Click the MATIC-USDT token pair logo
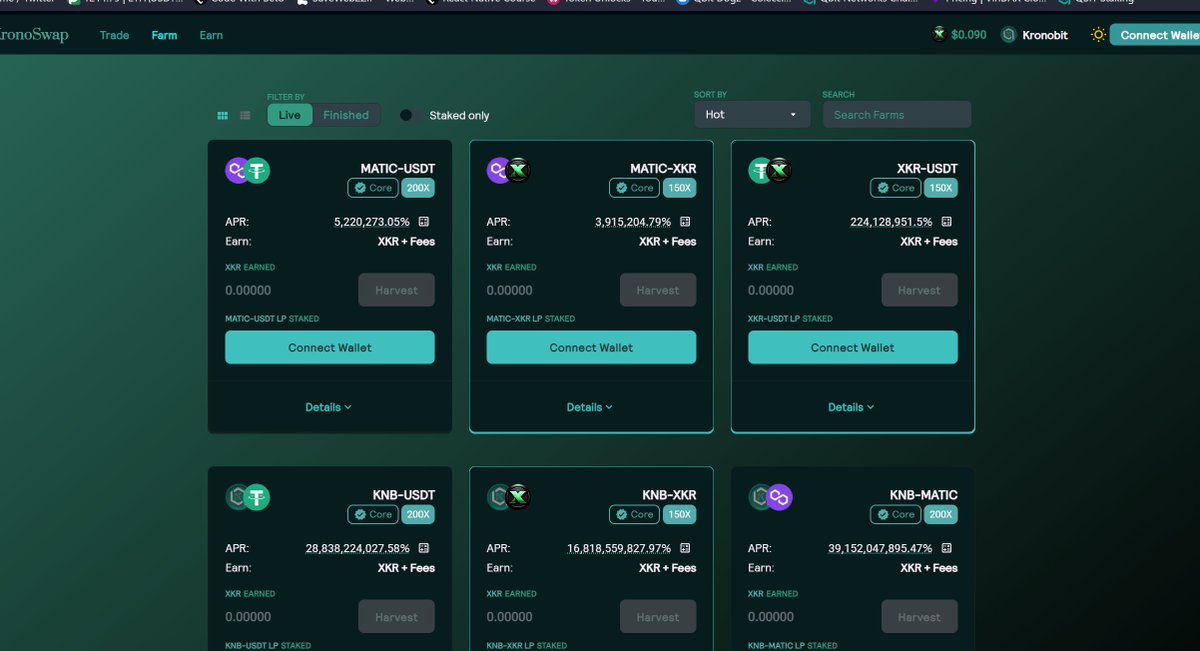Screen dimensions: 1200x651 click(x=248, y=171)
